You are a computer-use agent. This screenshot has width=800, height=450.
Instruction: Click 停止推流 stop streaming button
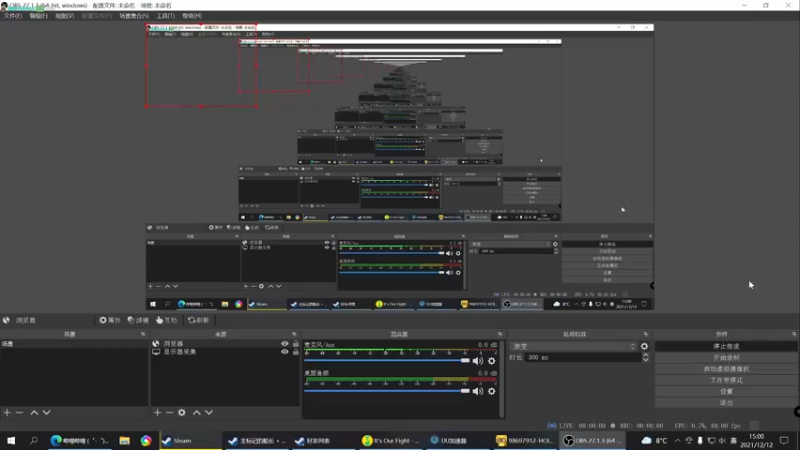pos(726,346)
